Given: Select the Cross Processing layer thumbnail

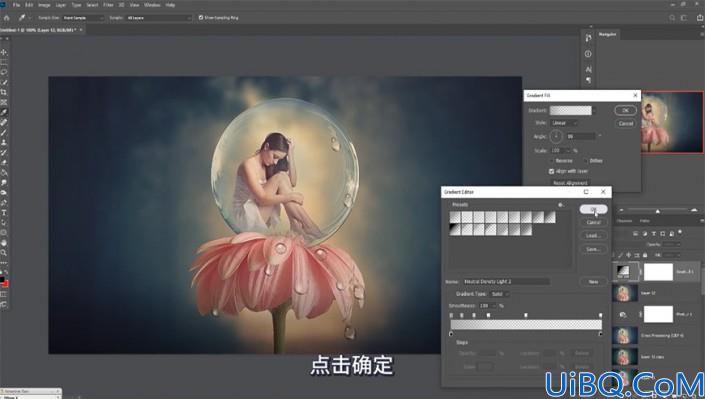Looking at the screenshot, I should pos(625,336).
